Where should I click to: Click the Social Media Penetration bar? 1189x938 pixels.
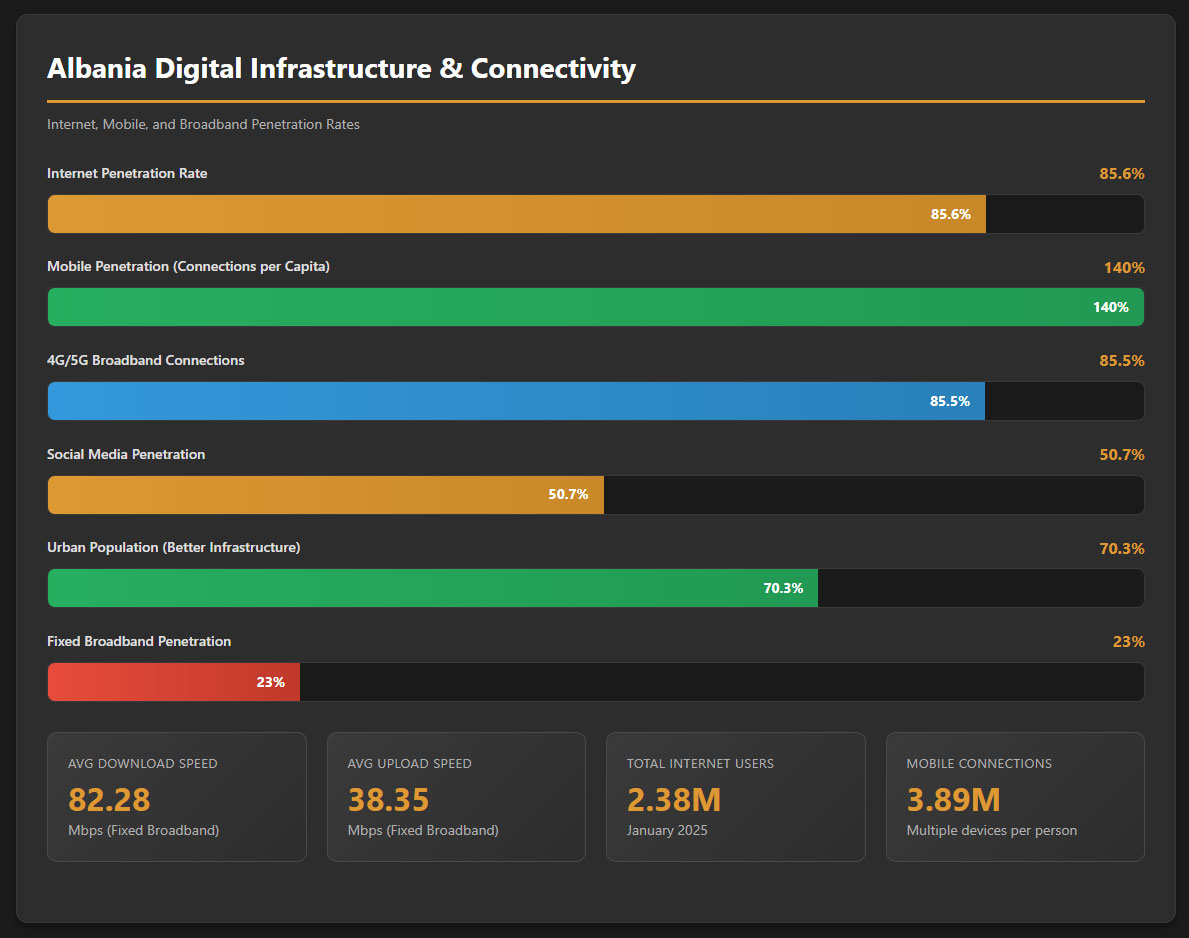325,494
